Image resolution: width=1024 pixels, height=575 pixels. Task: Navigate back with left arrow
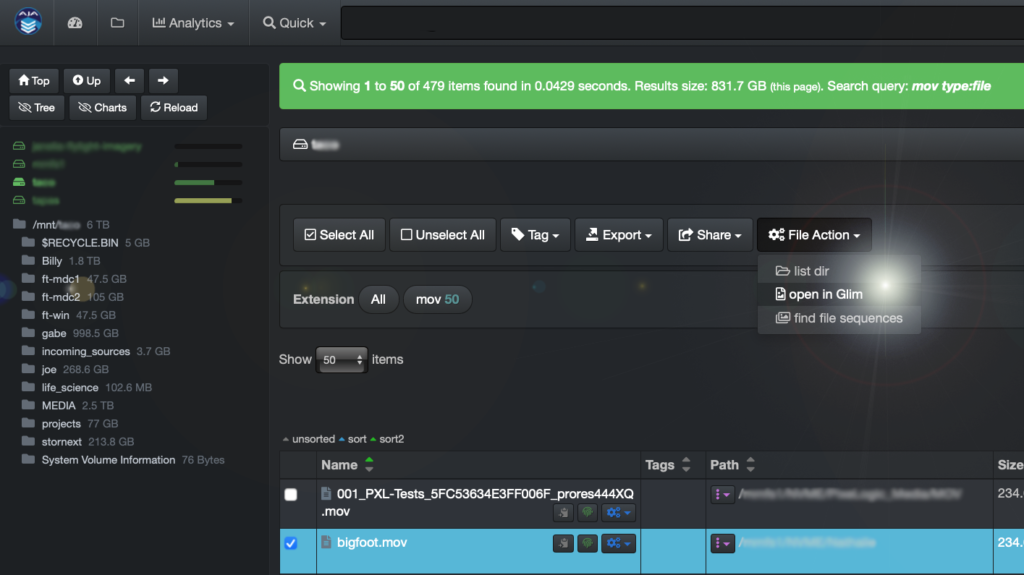pos(129,80)
